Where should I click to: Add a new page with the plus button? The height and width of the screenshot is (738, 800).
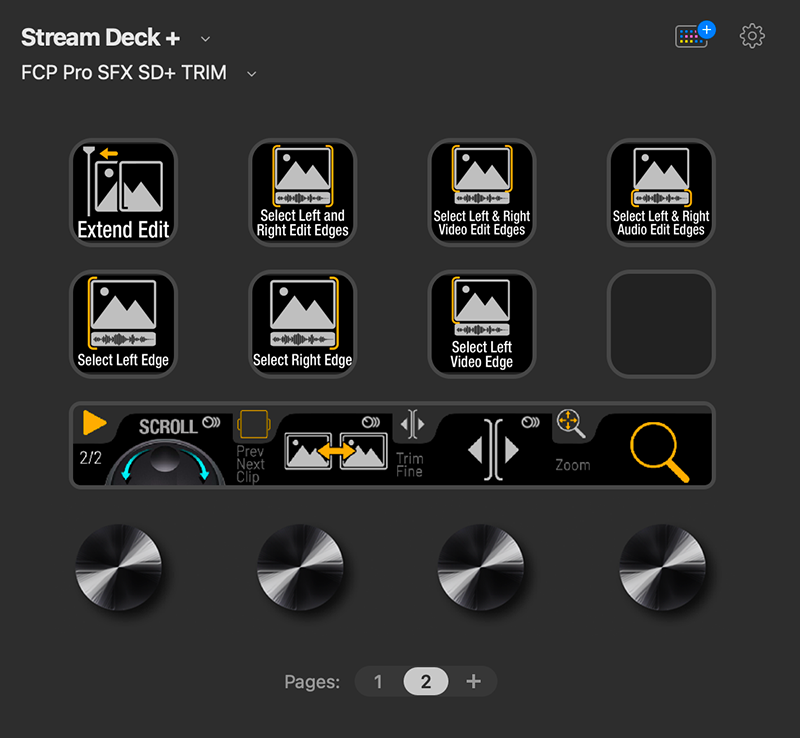point(473,681)
